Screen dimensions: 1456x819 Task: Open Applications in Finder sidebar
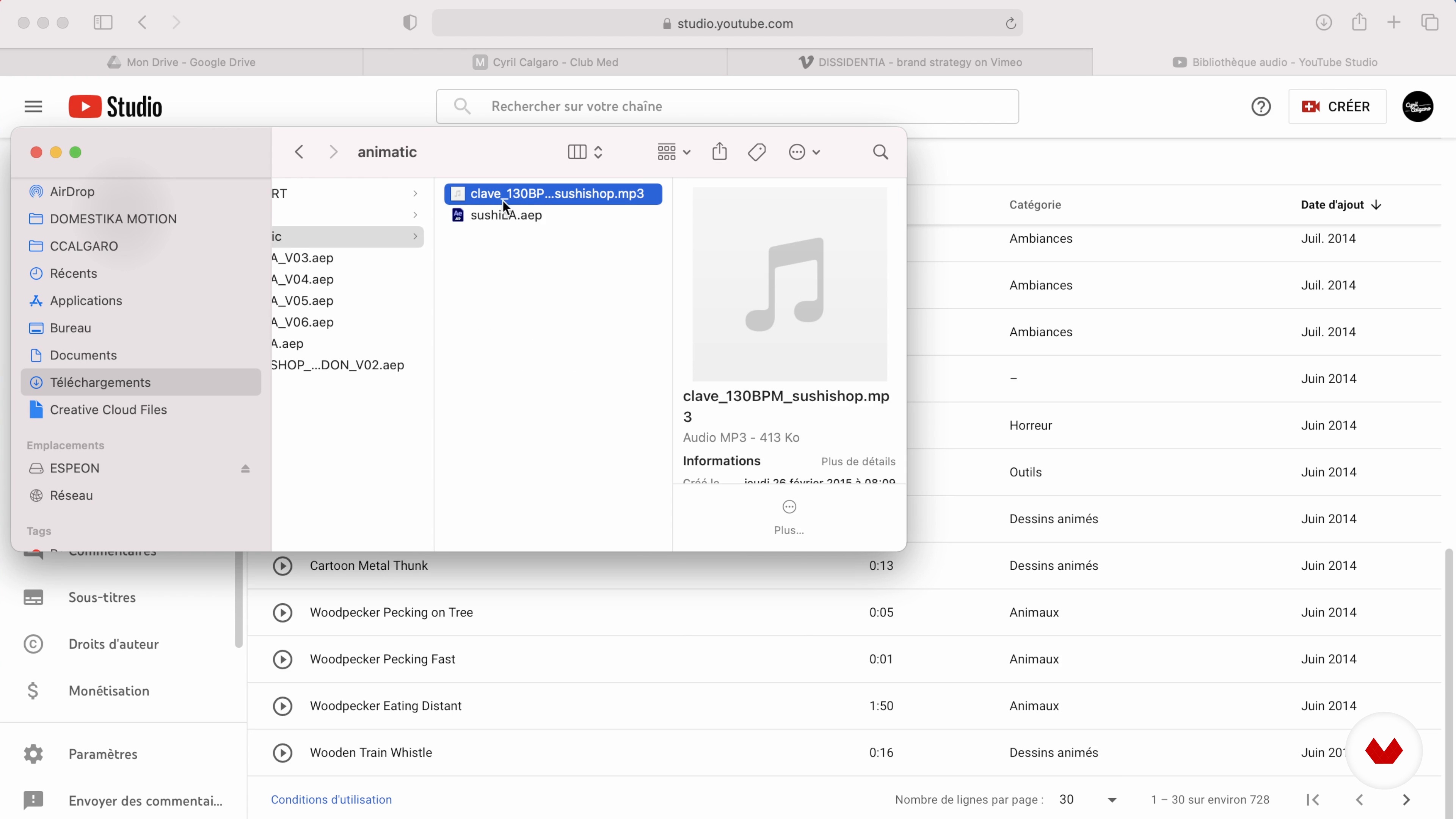coord(141,301)
